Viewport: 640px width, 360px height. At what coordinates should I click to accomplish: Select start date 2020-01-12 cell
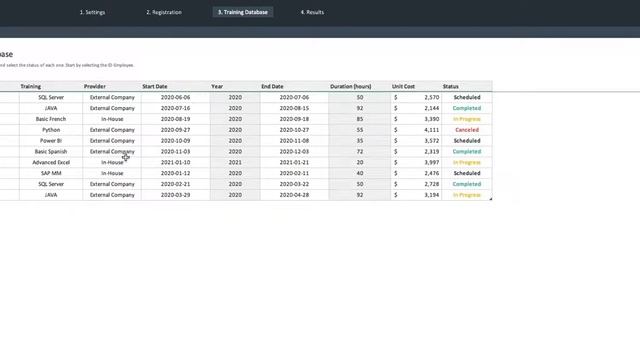point(176,173)
